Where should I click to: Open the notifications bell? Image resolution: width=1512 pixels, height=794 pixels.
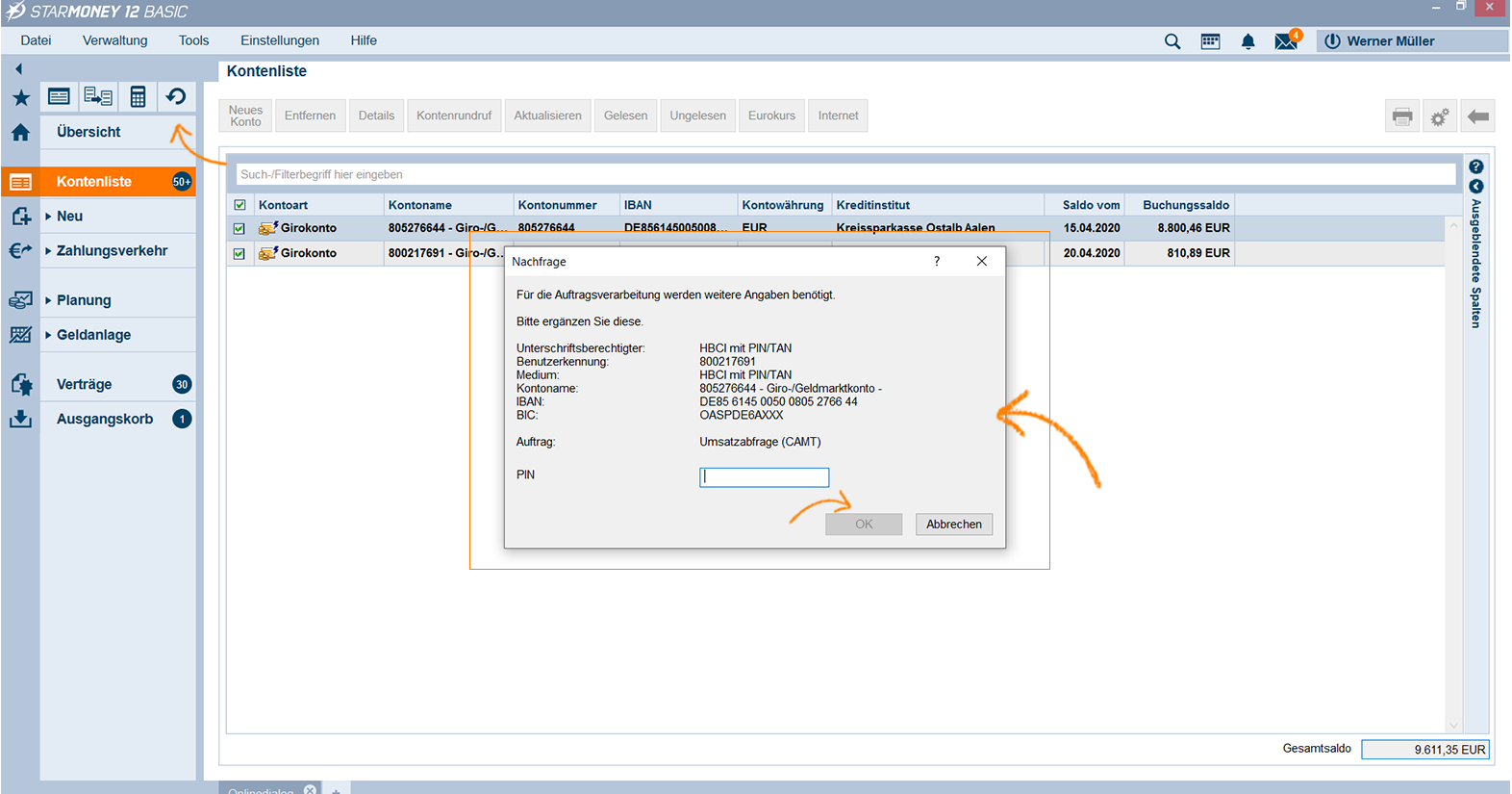click(1247, 41)
